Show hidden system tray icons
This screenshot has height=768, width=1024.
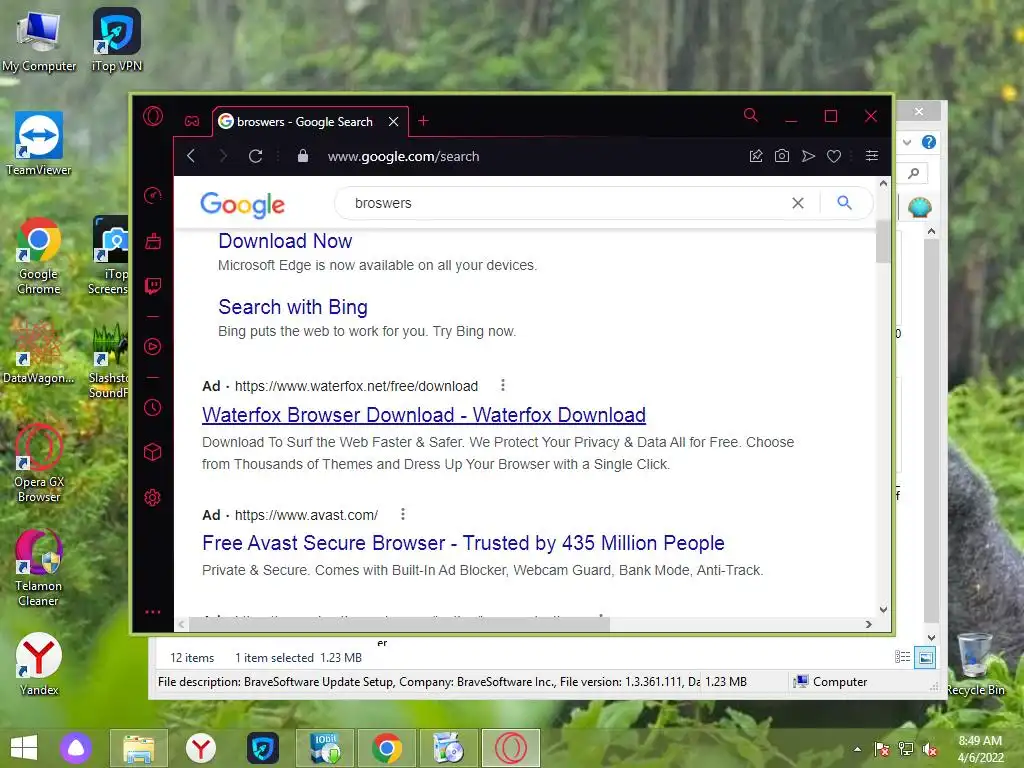(857, 750)
